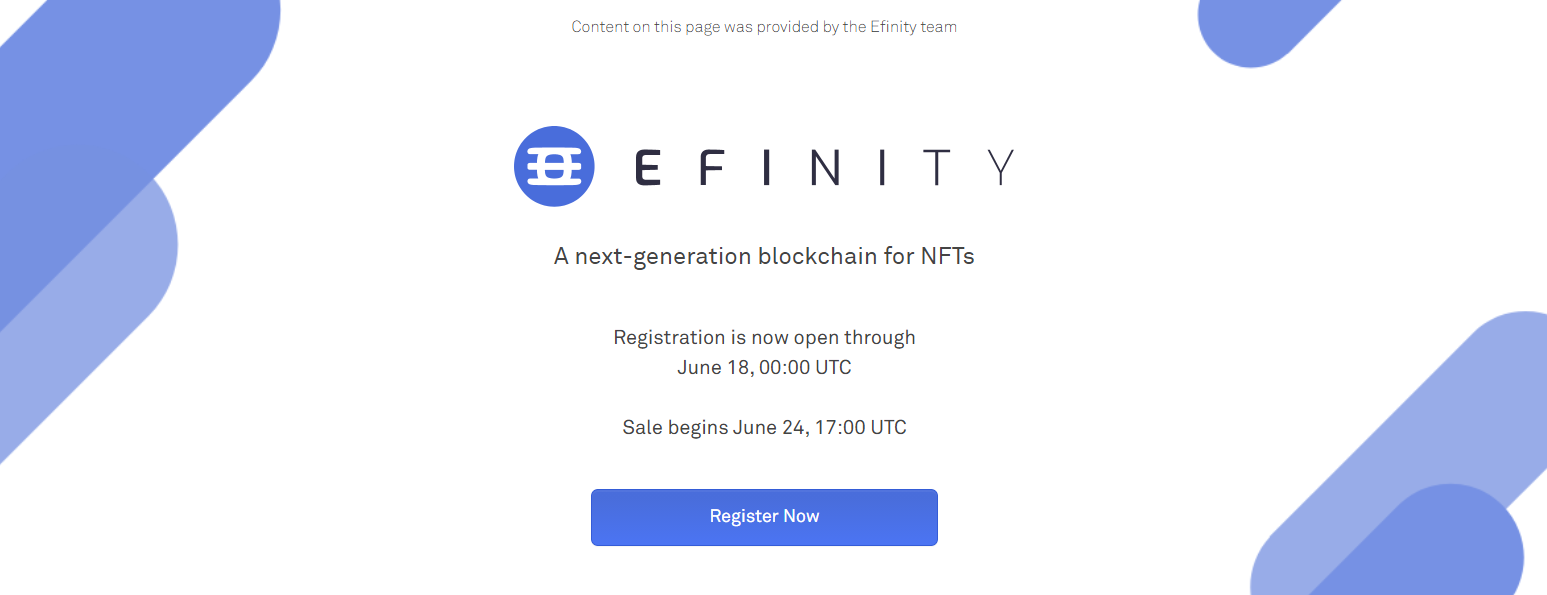This screenshot has width=1547, height=595.
Task: Click the letter Y in the wordmark
Action: 999,168
